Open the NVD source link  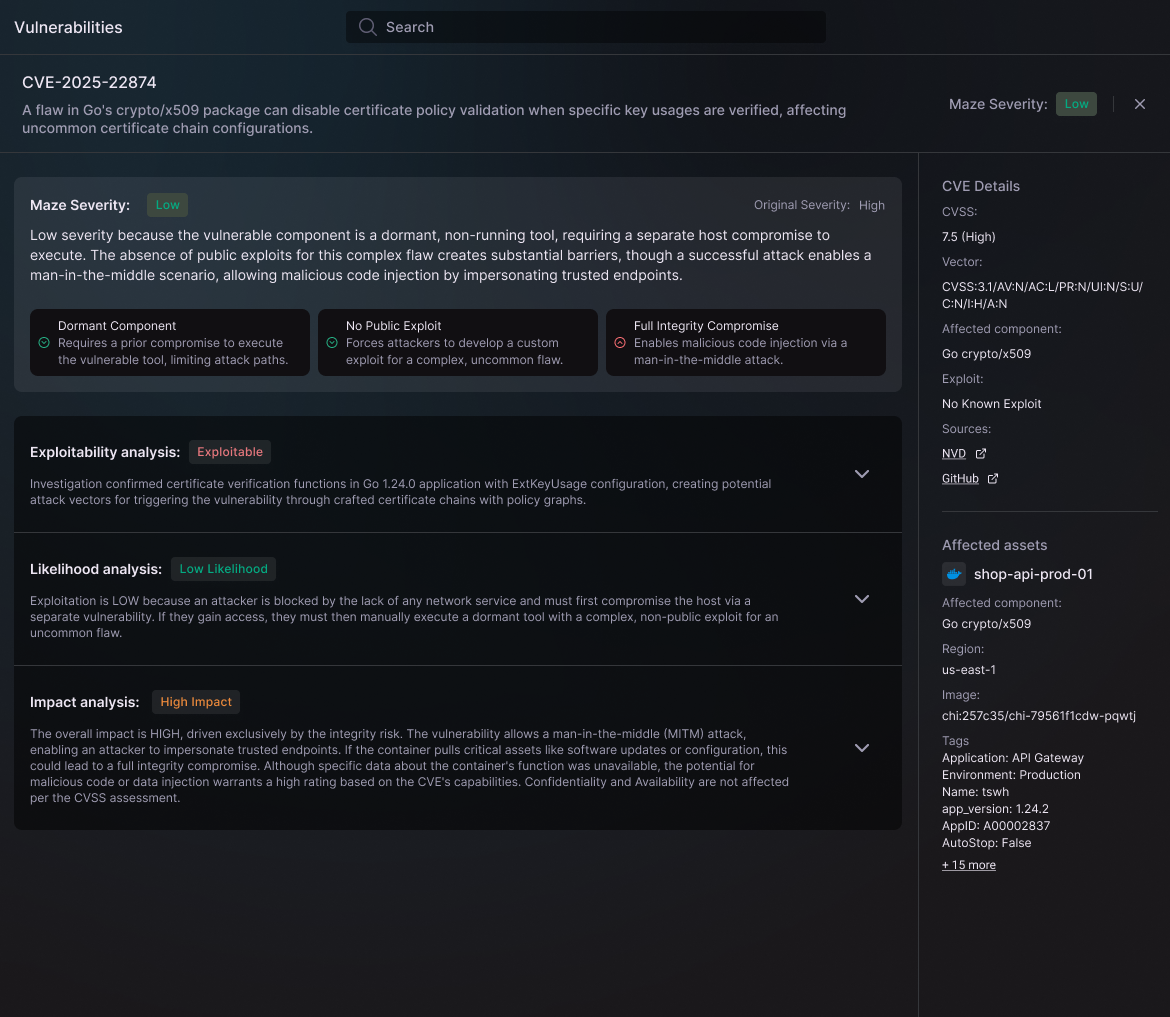(953, 453)
